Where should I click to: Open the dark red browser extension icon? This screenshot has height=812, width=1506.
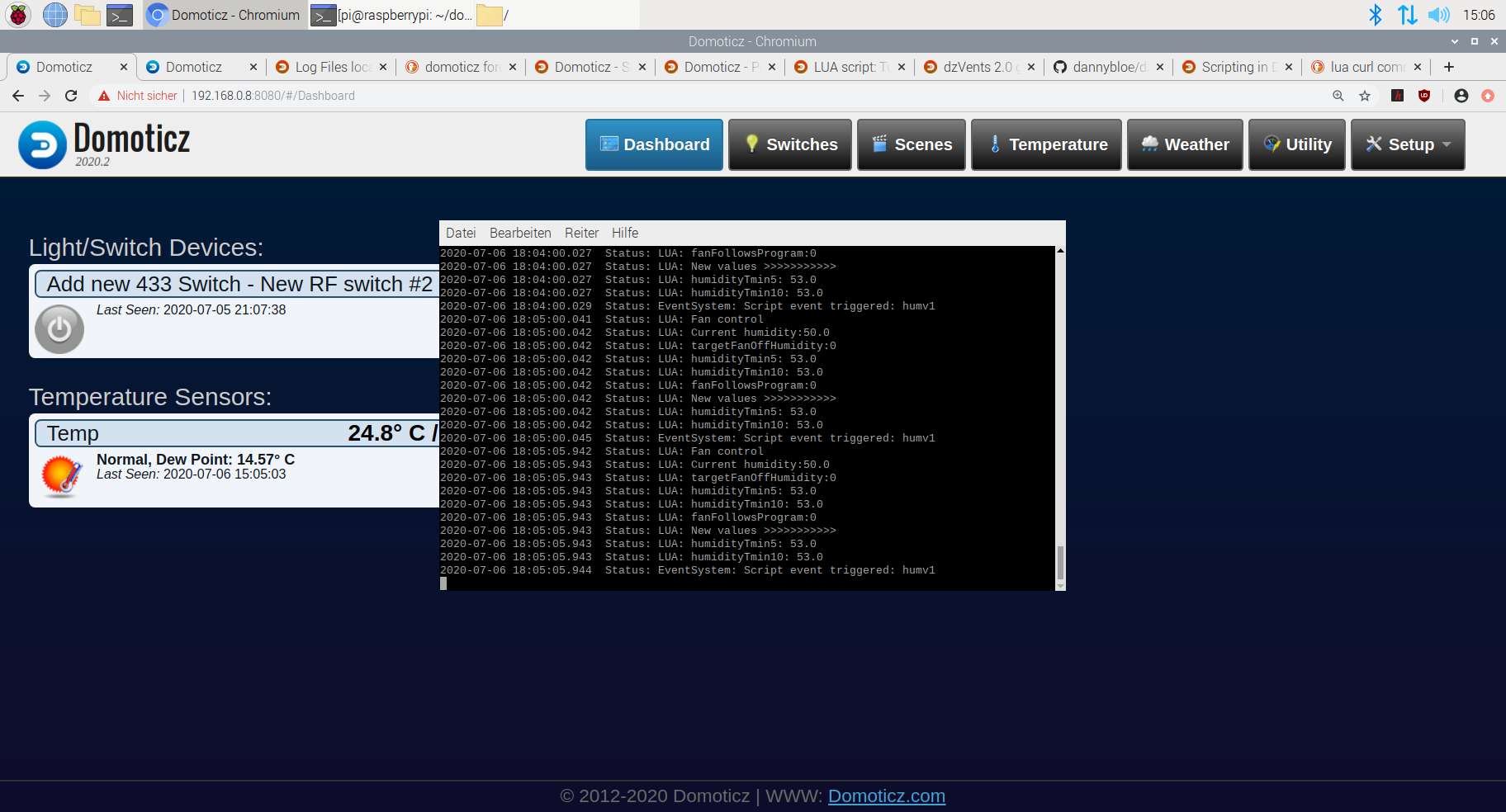tap(1398, 96)
